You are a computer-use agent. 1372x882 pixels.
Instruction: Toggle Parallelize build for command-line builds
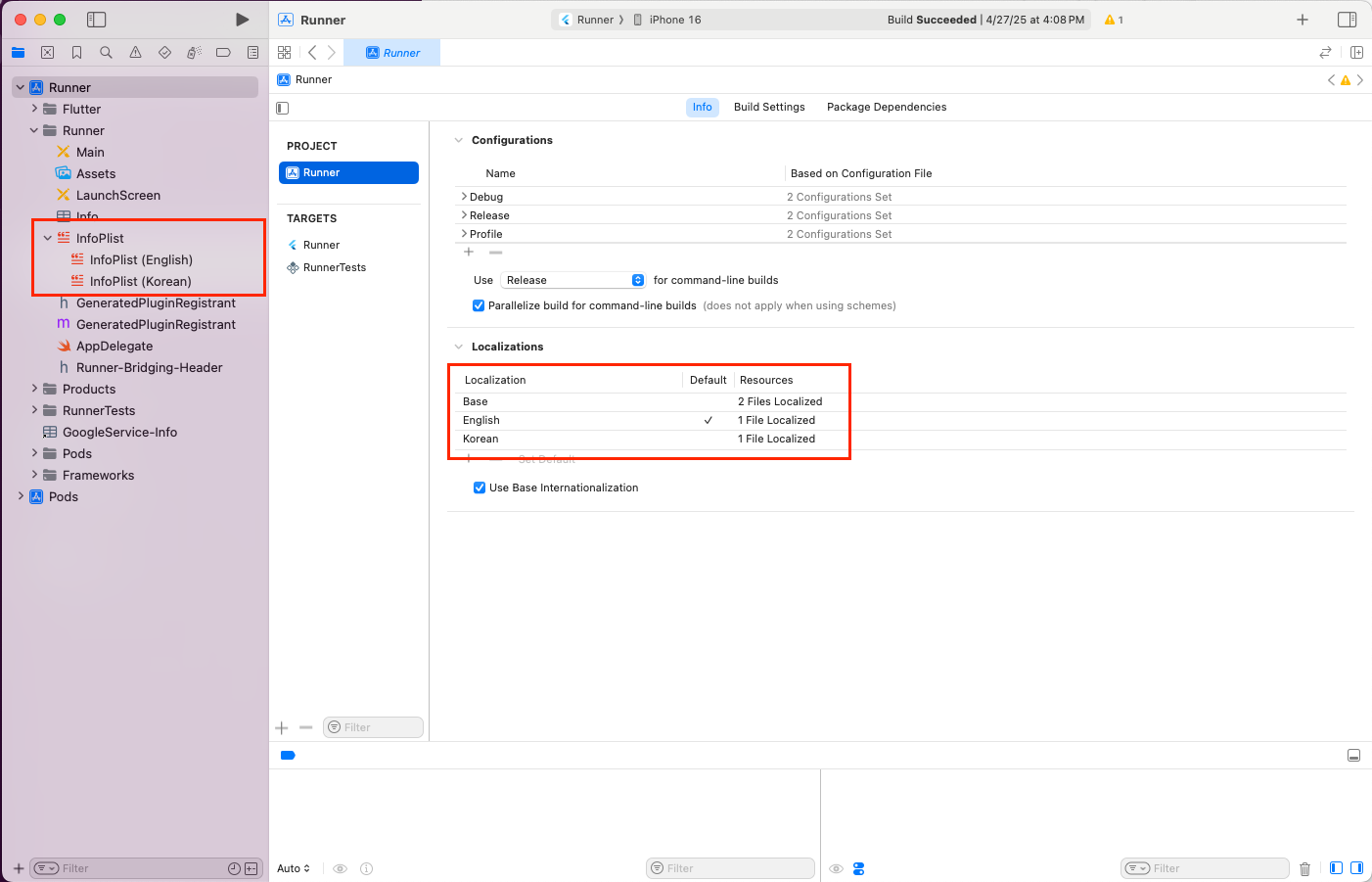pyautogui.click(x=479, y=305)
